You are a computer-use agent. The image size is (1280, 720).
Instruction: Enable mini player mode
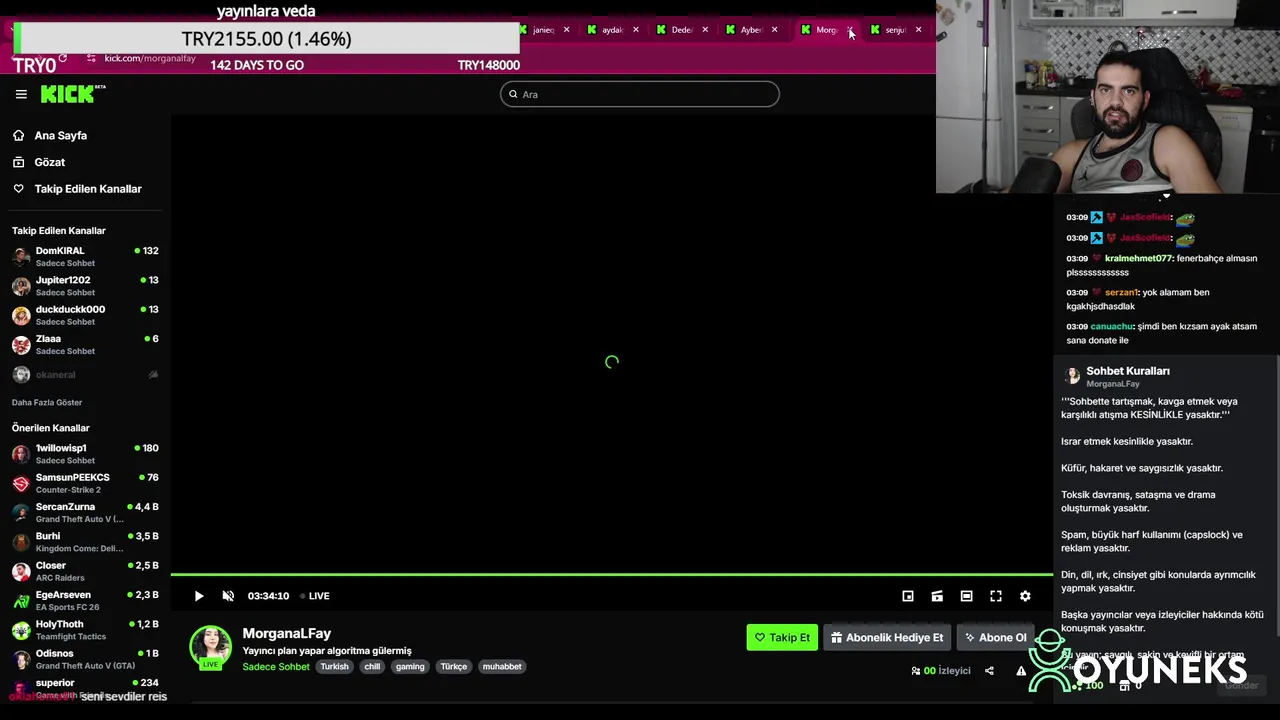pos(908,596)
